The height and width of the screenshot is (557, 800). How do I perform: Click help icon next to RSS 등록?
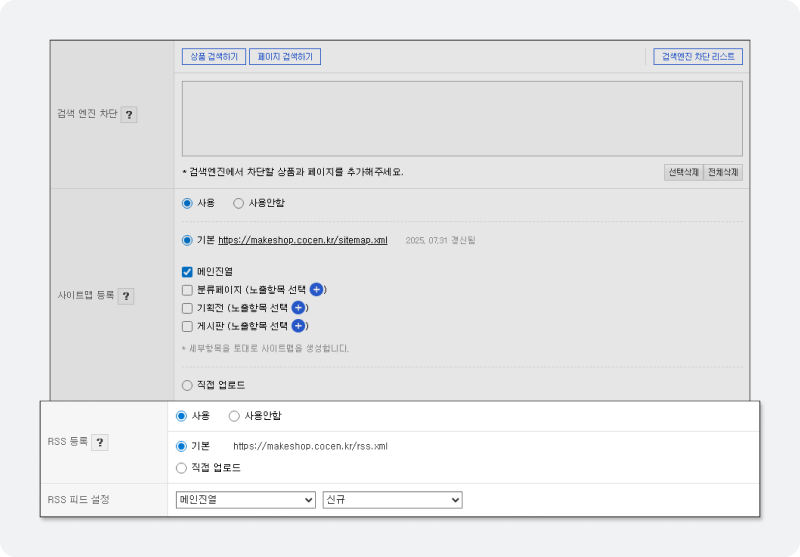point(100,443)
